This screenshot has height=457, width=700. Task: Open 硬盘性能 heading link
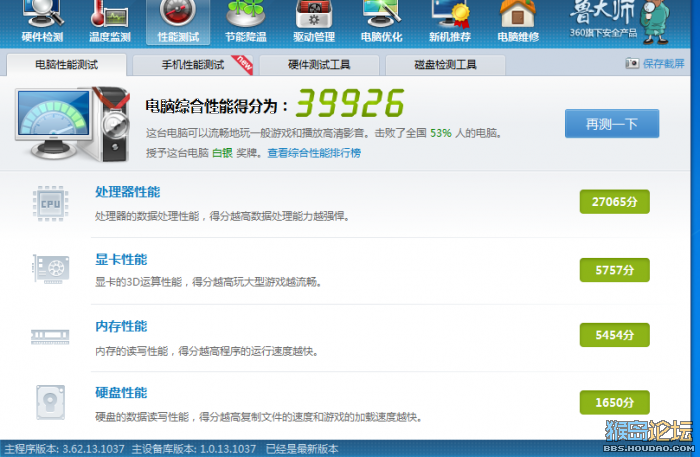pos(121,393)
